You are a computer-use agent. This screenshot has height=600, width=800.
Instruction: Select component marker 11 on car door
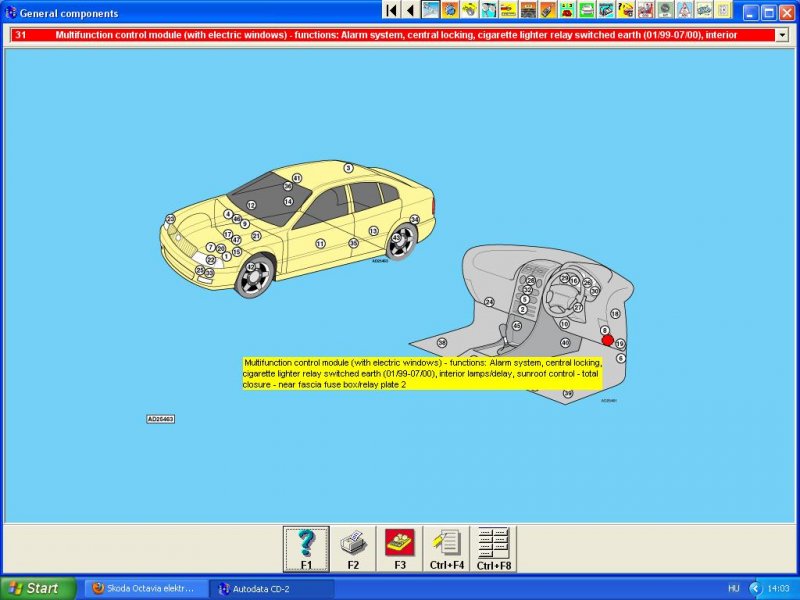coord(320,243)
